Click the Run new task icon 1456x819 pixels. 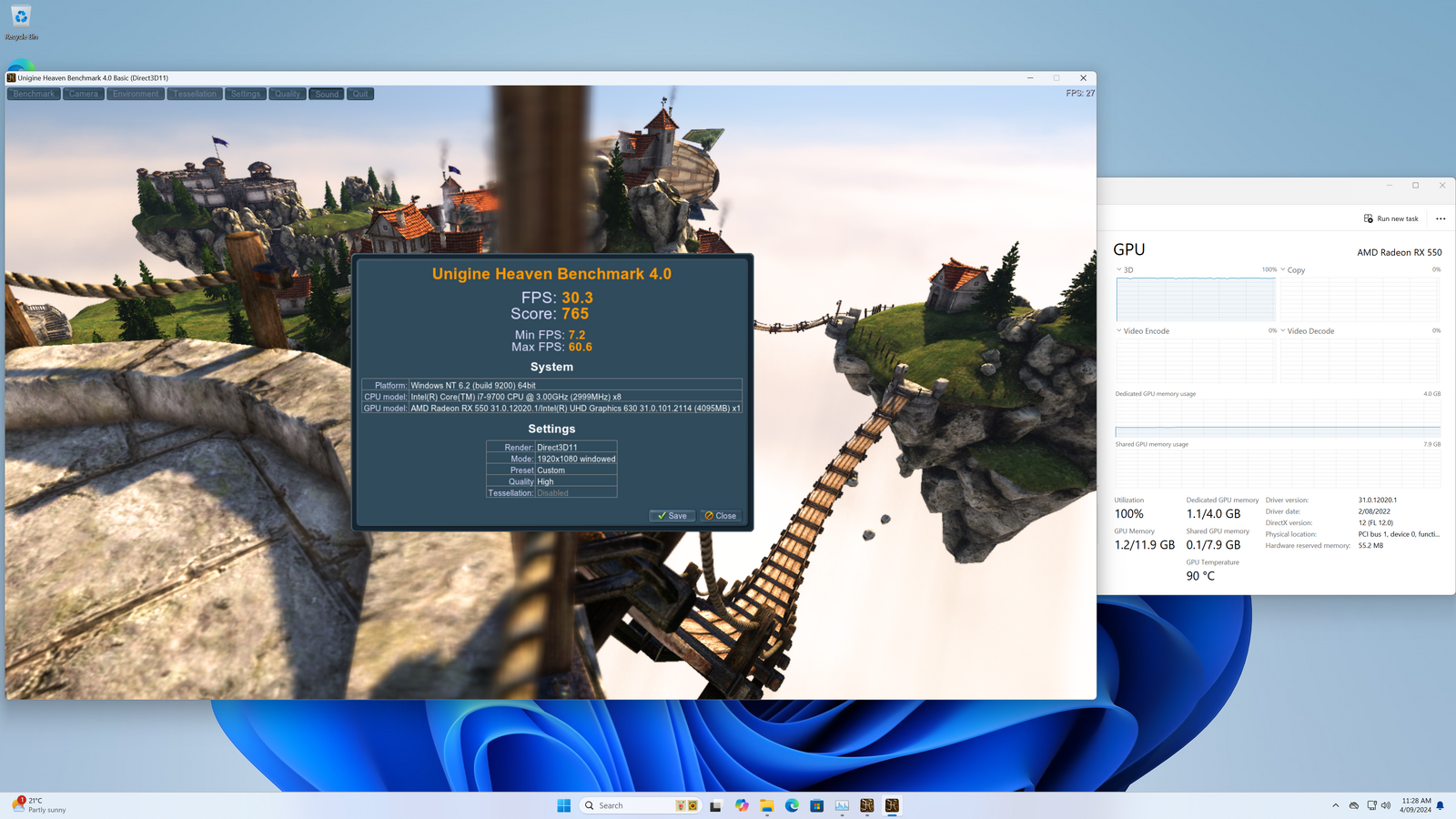click(x=1369, y=218)
